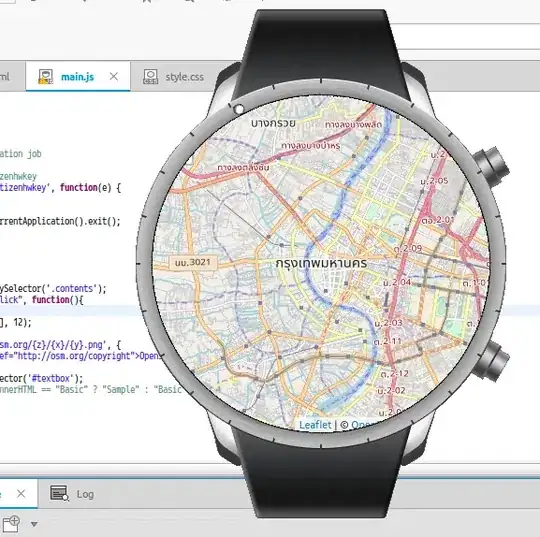Close the main.js tab
Image resolution: width=540 pixels, height=537 pixels.
click(114, 76)
